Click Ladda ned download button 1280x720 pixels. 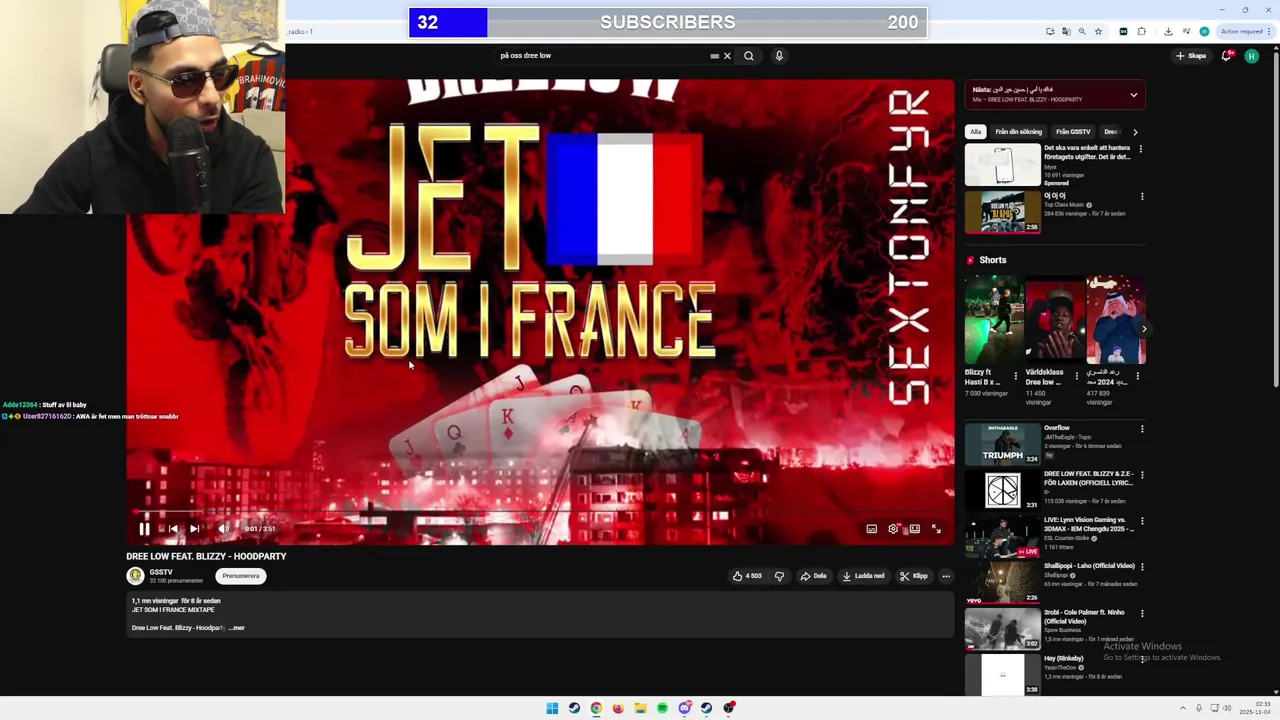(x=863, y=576)
